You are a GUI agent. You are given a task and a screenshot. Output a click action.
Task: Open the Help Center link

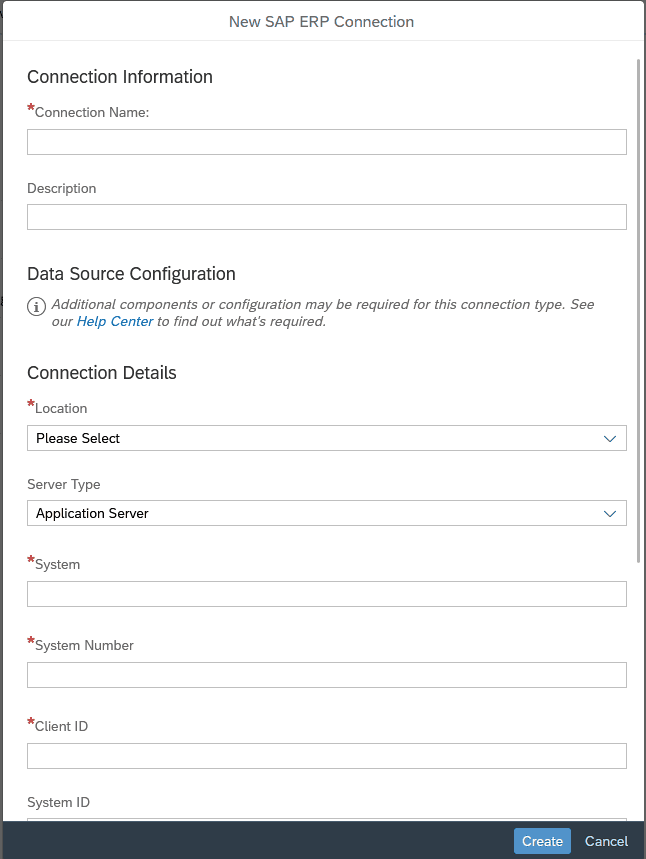pyautogui.click(x=115, y=322)
